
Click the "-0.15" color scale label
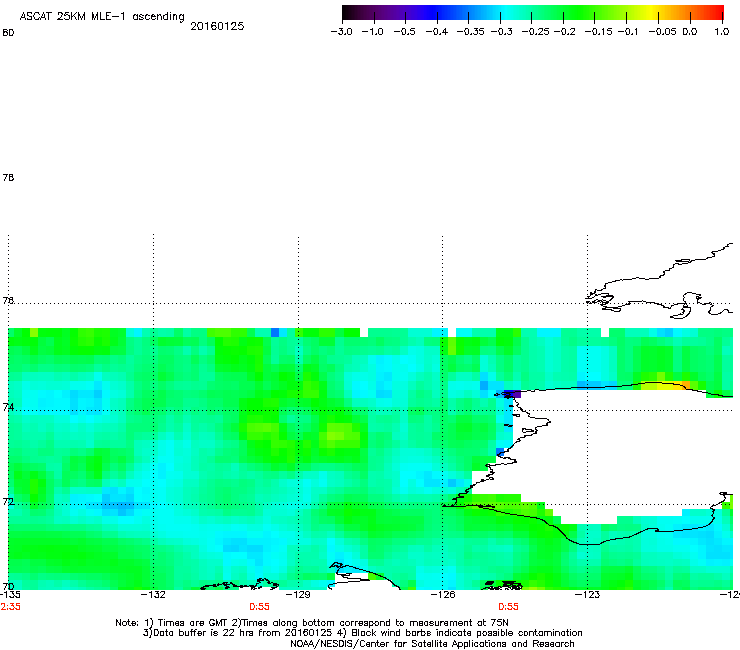(x=598, y=32)
